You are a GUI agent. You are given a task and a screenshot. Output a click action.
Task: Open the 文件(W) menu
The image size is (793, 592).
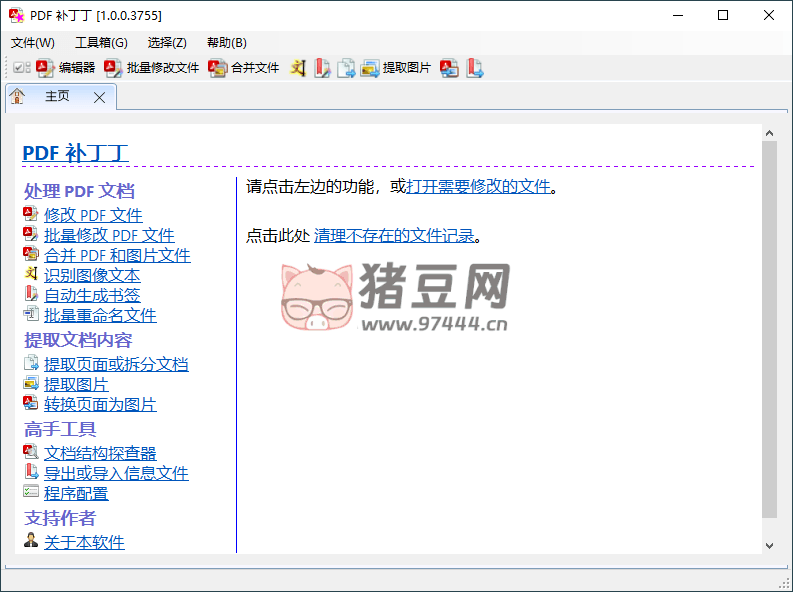tap(33, 42)
